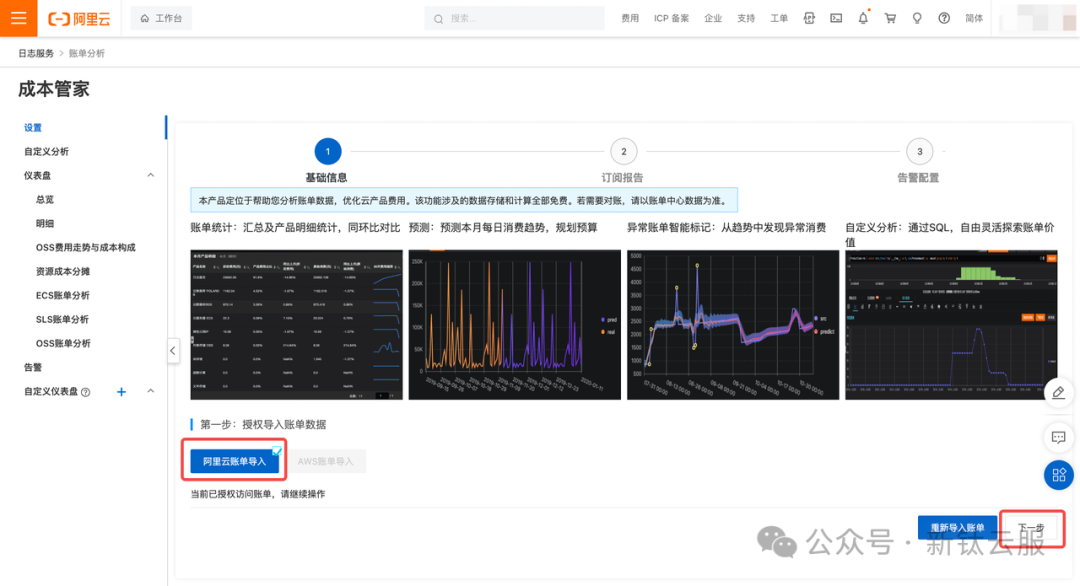
Task: Open SLS账单分析 dashboard
Action: coord(62,320)
